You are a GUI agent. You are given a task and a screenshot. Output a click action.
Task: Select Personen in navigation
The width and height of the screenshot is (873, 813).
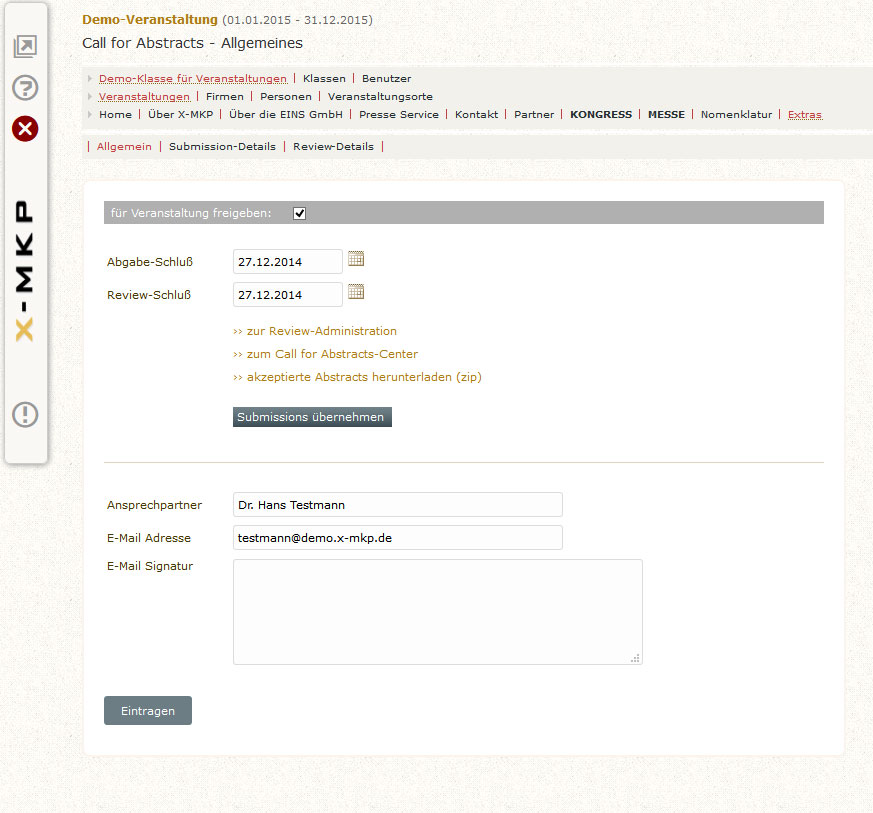tap(286, 96)
